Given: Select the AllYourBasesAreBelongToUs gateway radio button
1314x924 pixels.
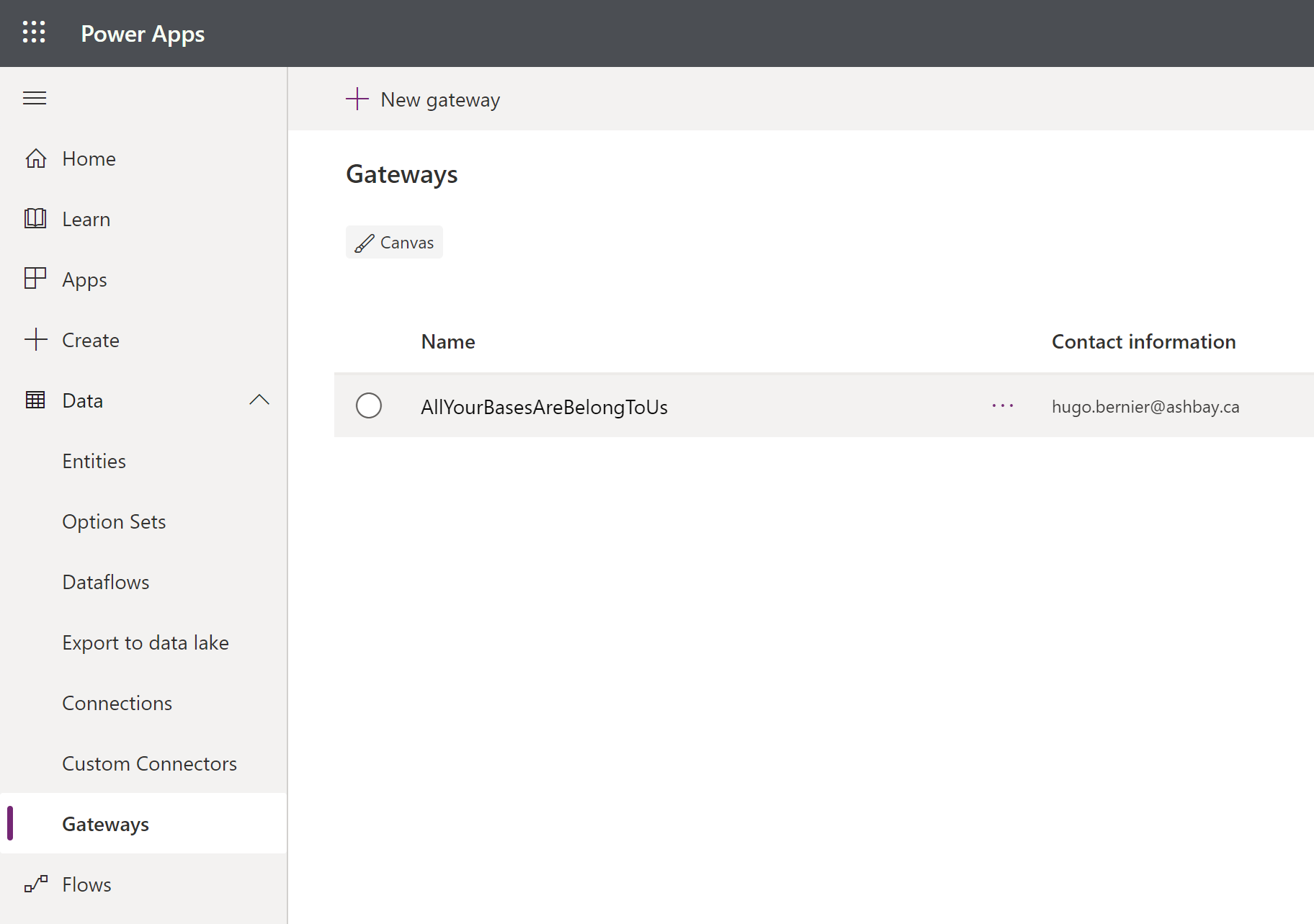Looking at the screenshot, I should coord(369,405).
